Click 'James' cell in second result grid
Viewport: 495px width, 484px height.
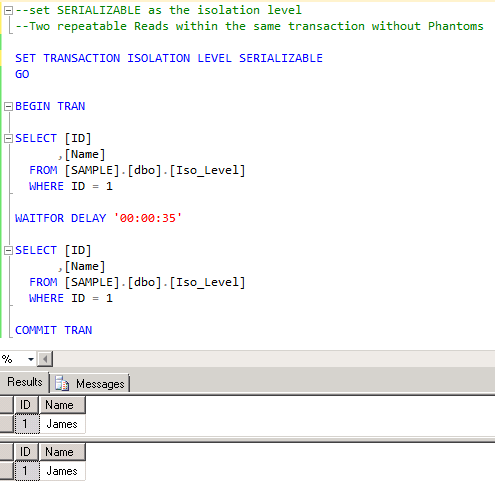pos(62,471)
